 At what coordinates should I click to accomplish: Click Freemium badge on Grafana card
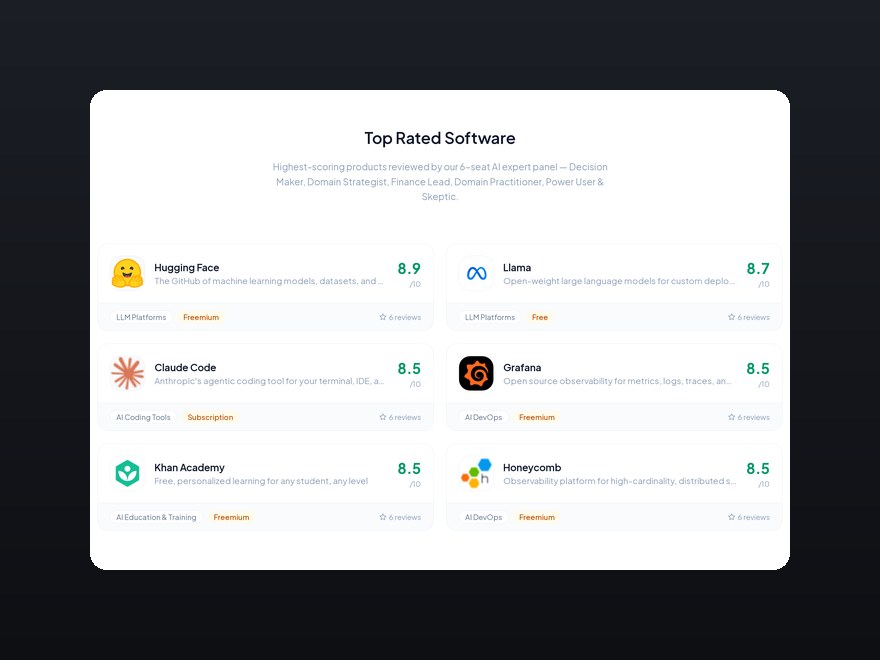pos(537,417)
